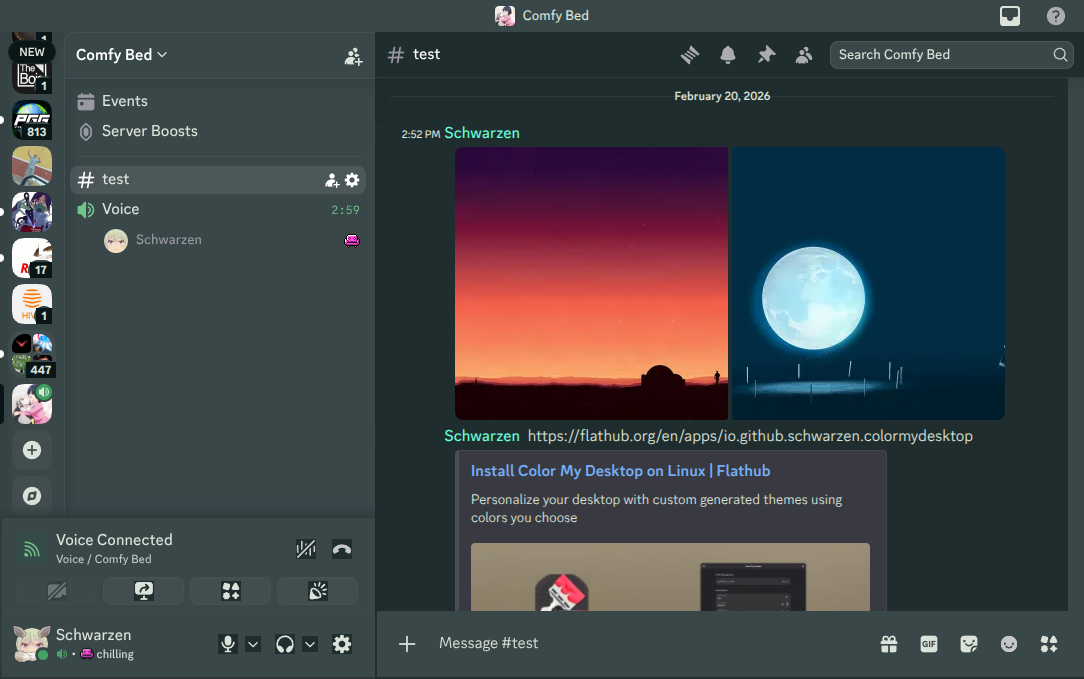
Task: Open the soundboard button
Action: pyautogui.click(x=318, y=591)
